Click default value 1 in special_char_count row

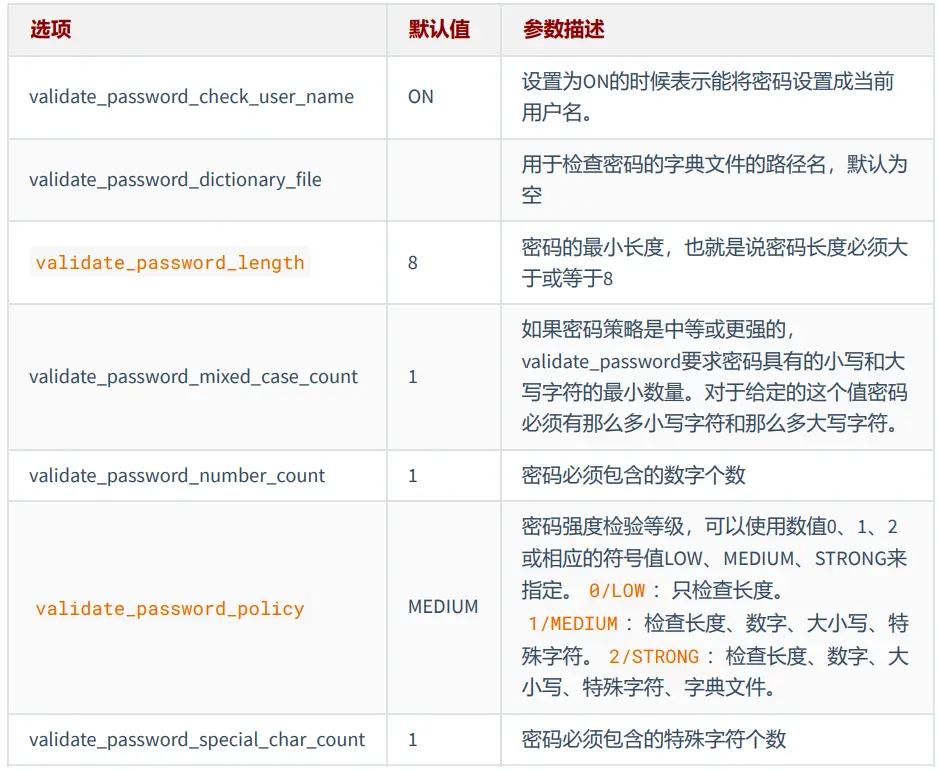(x=412, y=740)
